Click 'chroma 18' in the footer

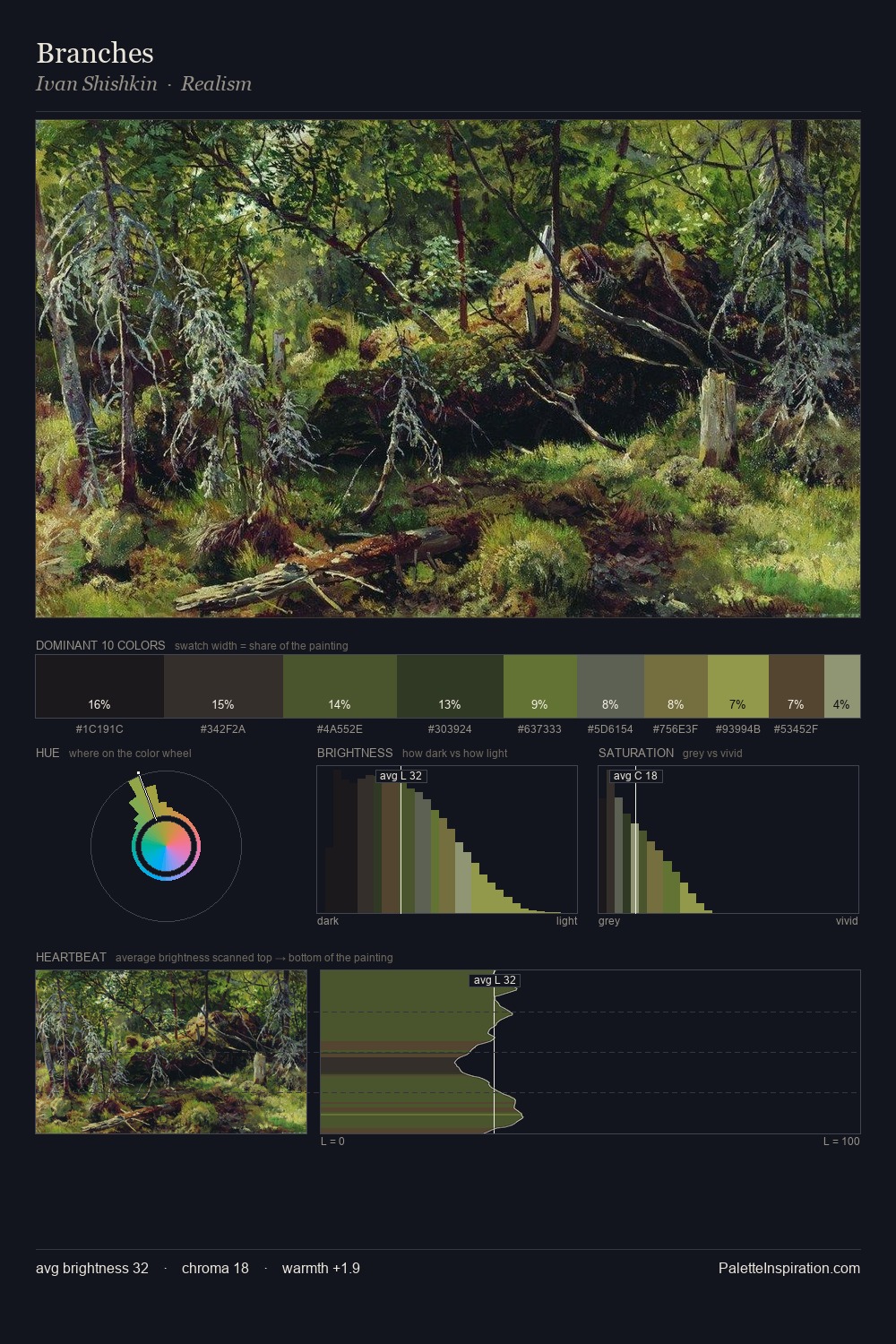pos(215,1268)
